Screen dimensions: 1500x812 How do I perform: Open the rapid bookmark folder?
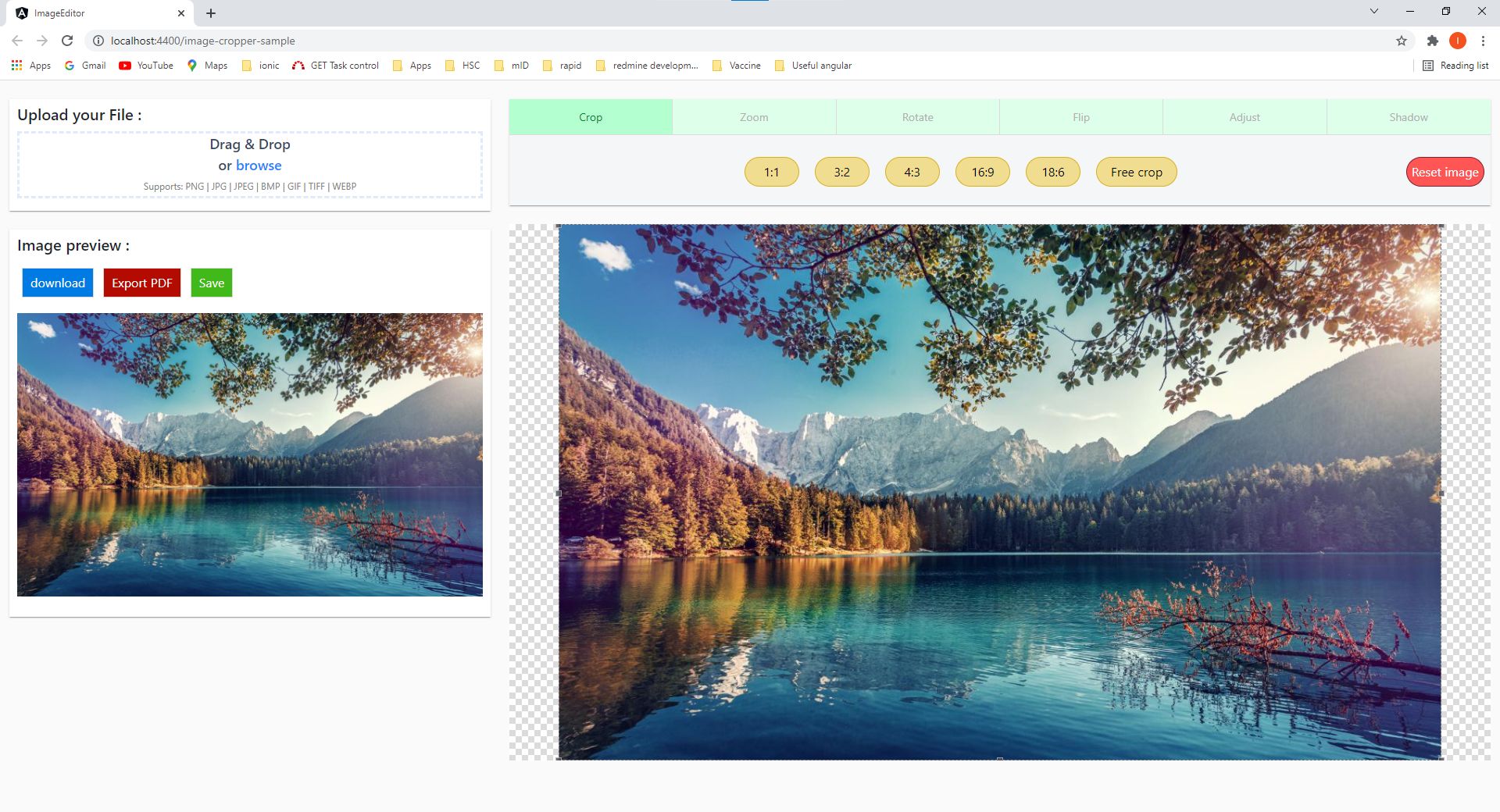click(x=562, y=66)
